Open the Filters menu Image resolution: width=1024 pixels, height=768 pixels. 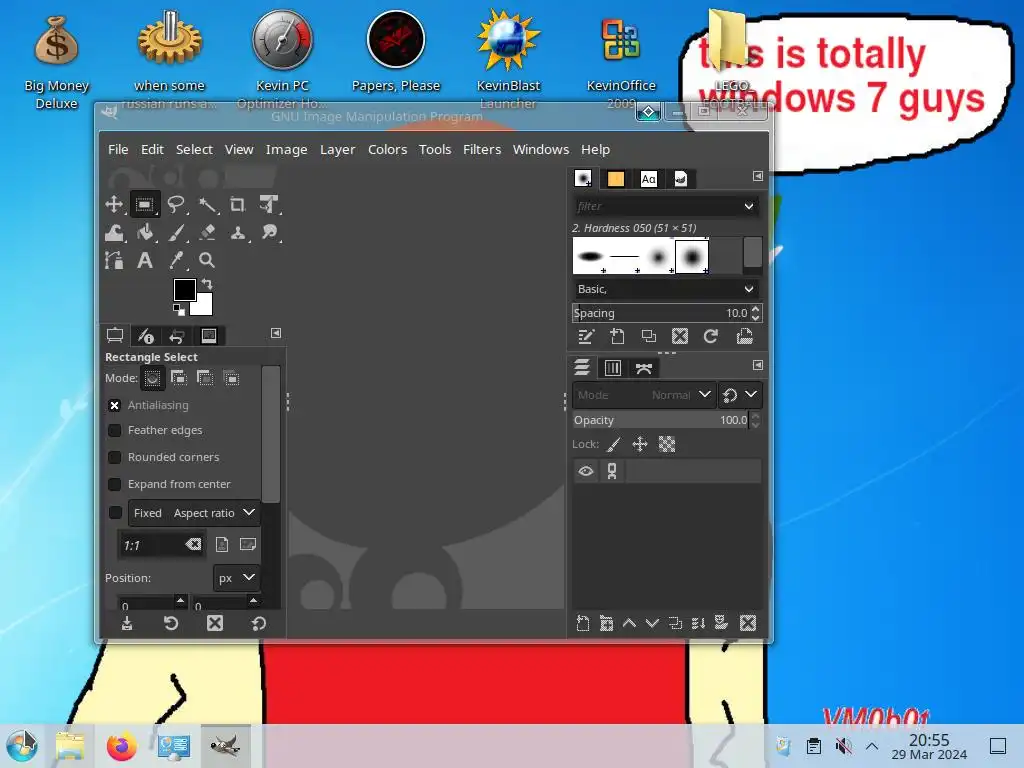click(x=482, y=150)
